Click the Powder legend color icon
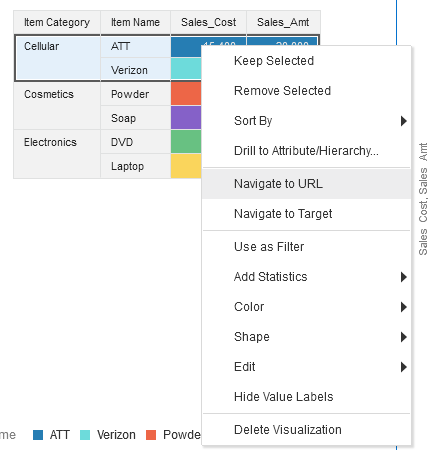 tap(151, 435)
